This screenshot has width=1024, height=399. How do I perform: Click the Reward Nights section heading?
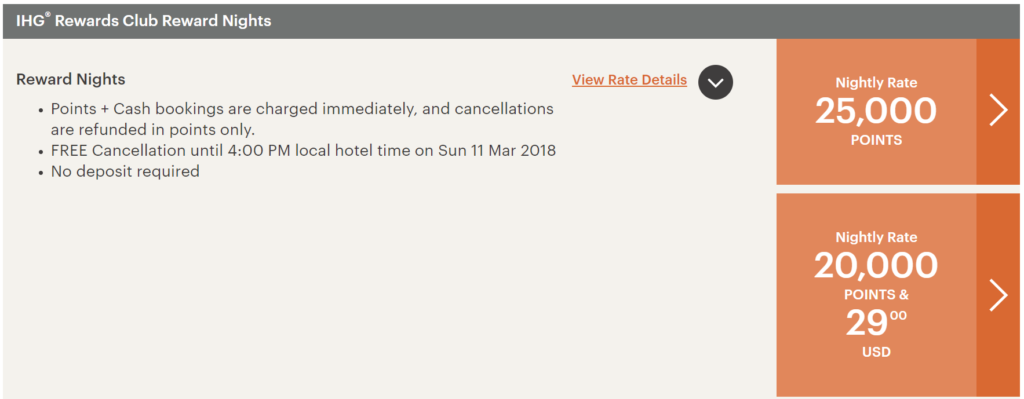[71, 80]
